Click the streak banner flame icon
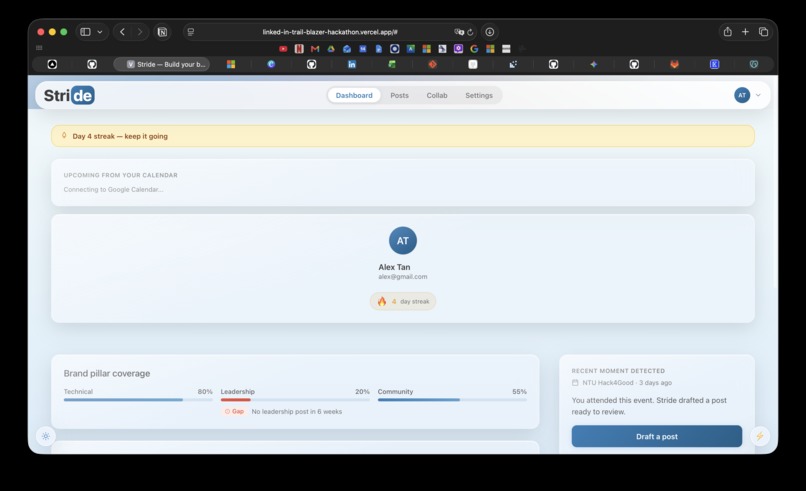Viewport: 806px width, 491px height. (x=64, y=135)
